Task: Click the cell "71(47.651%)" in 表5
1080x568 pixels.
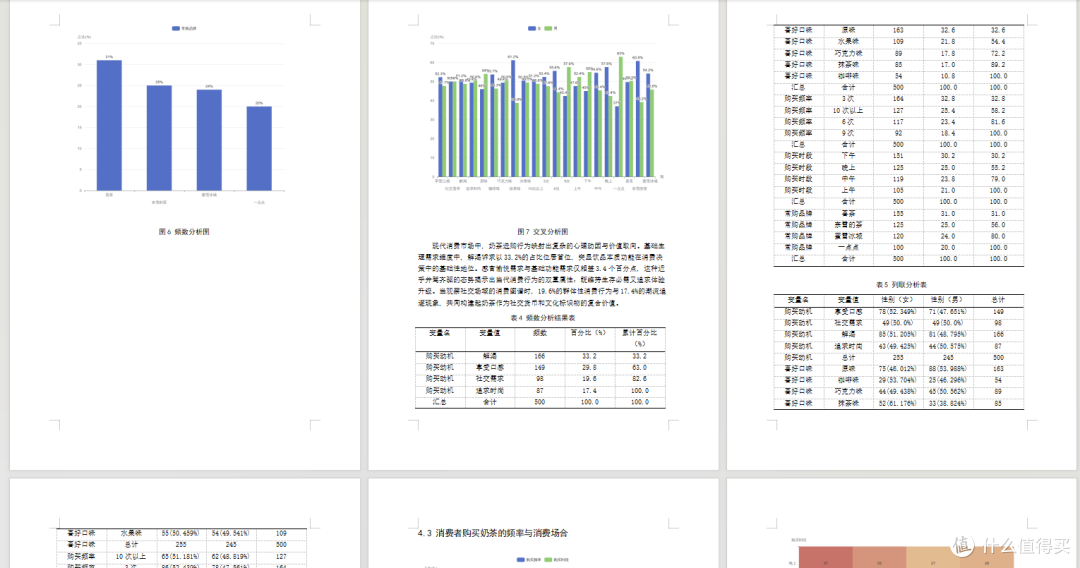Action: (x=947, y=312)
